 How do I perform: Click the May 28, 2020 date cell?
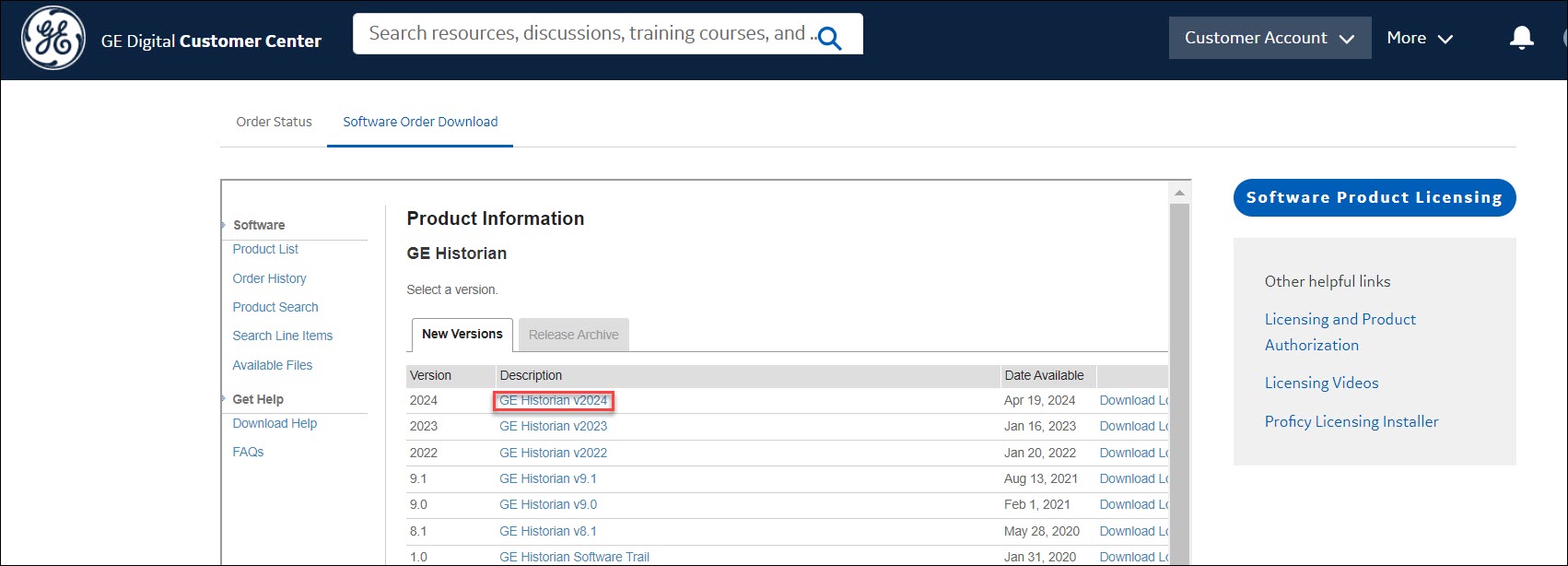[1042, 531]
